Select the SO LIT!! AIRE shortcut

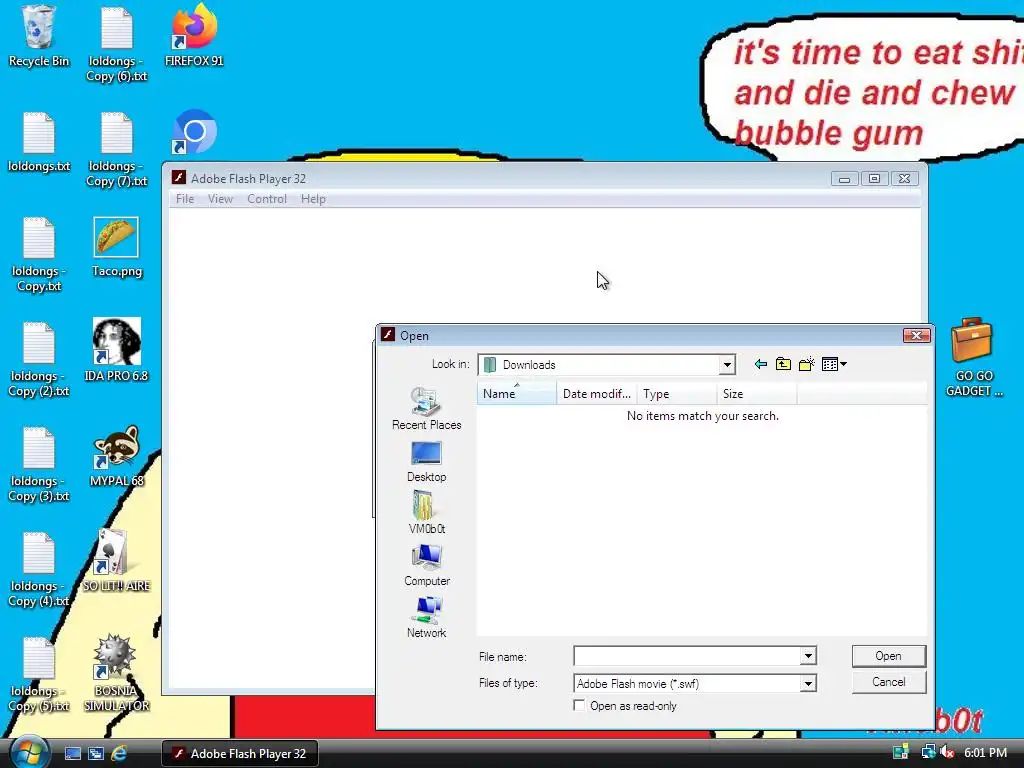116,561
